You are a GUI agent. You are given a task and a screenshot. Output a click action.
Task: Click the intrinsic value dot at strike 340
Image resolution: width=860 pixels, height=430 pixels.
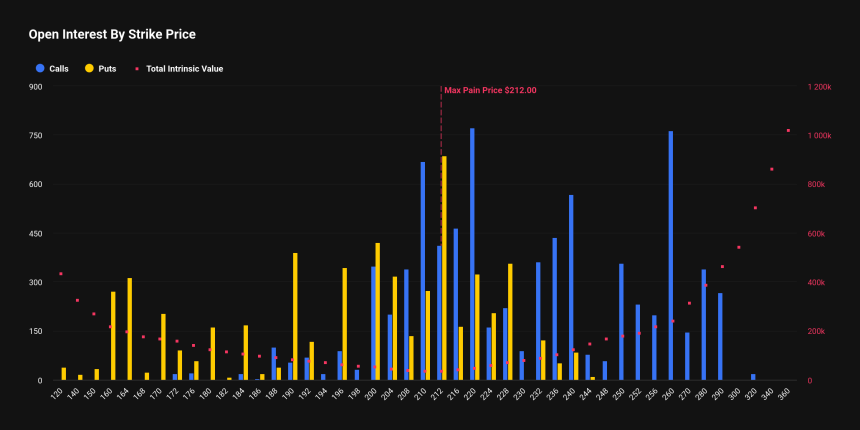coord(771,169)
